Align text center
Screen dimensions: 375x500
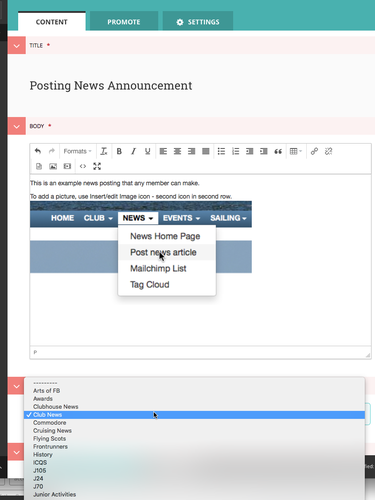tap(177, 151)
